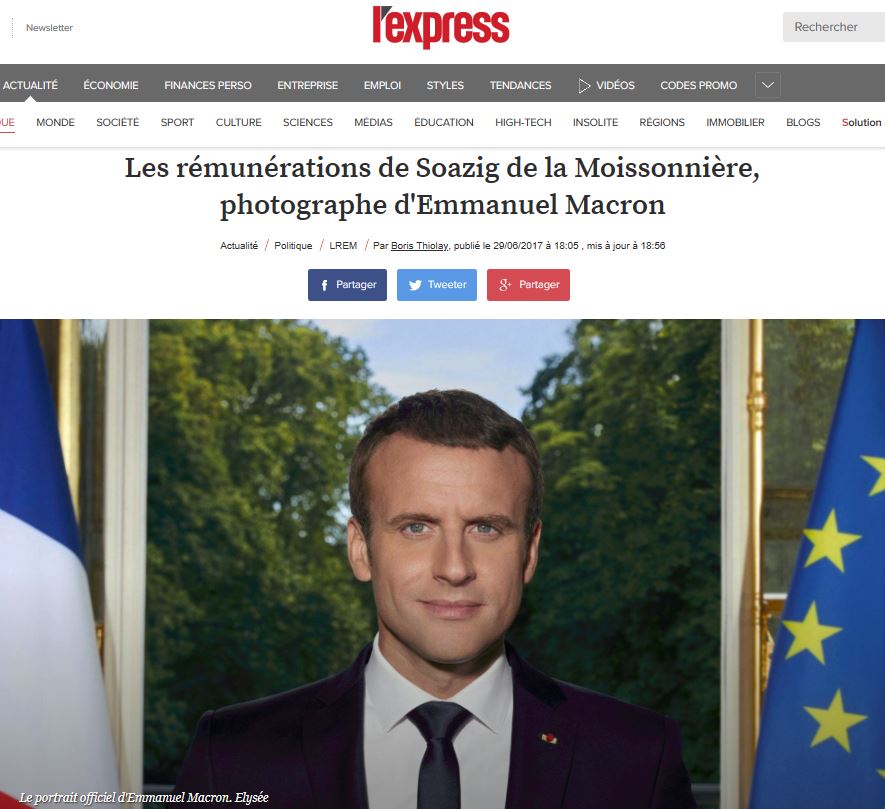Open the High-Tech subcategory

[x=523, y=123]
